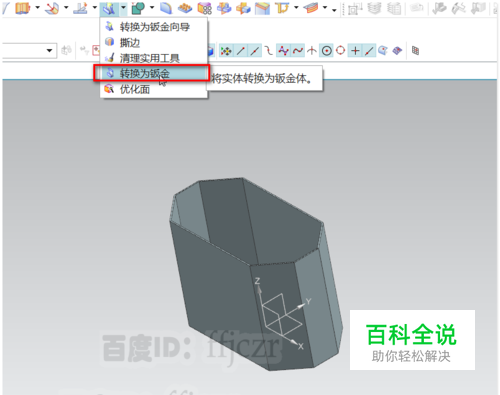
Task: Click the blue curved corner icon
Action: [166, 8]
